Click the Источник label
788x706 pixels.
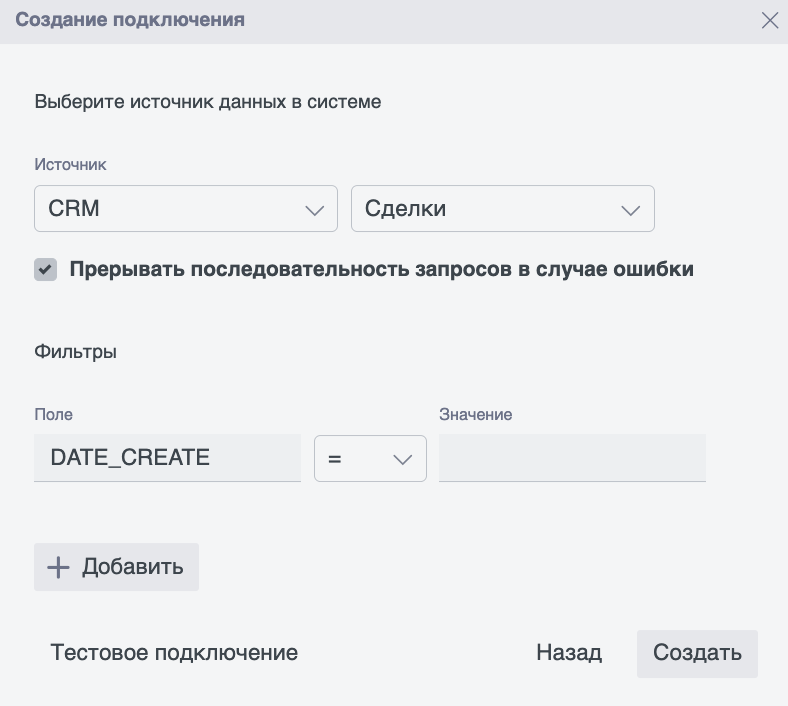(x=70, y=164)
